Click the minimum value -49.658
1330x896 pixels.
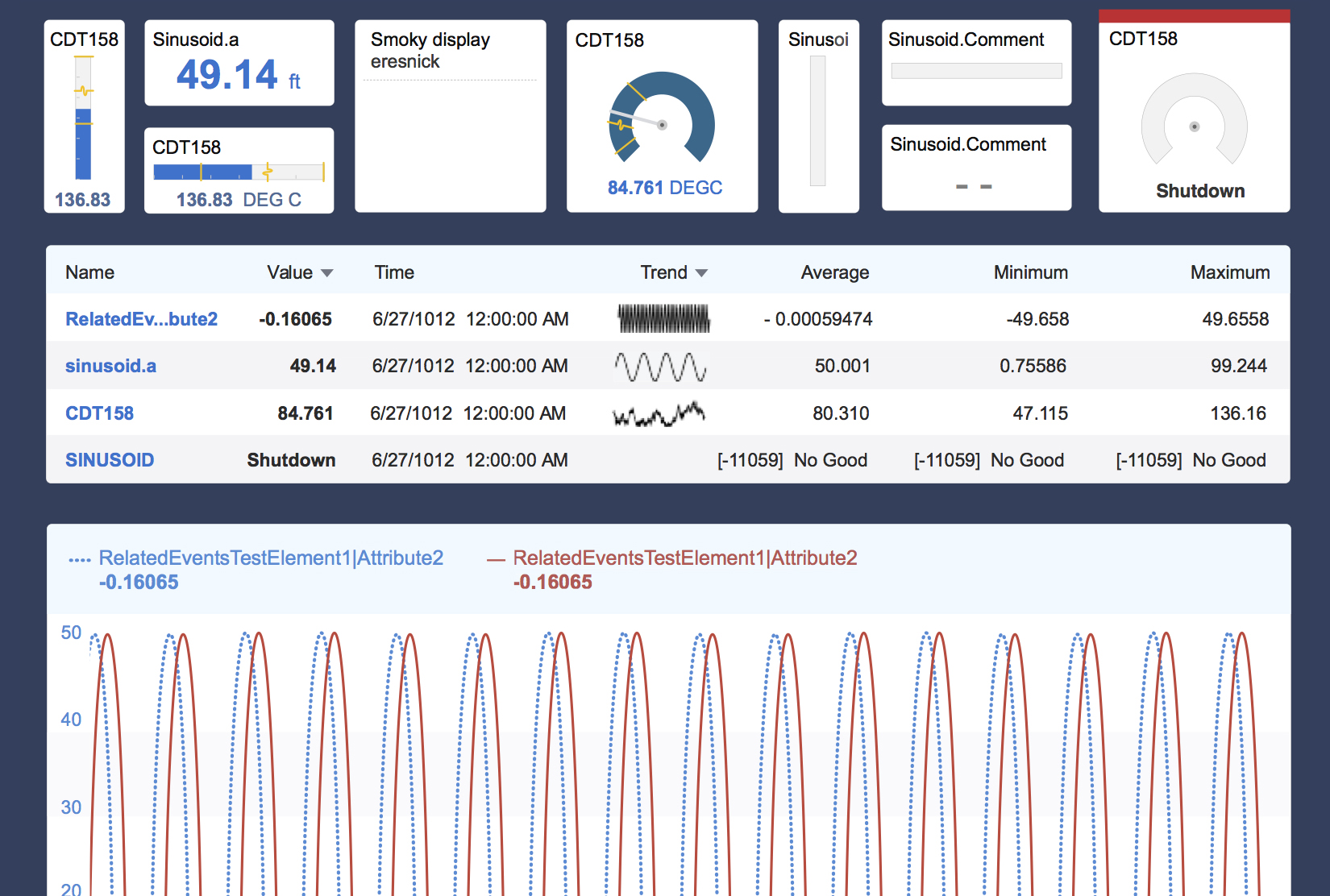(1037, 319)
